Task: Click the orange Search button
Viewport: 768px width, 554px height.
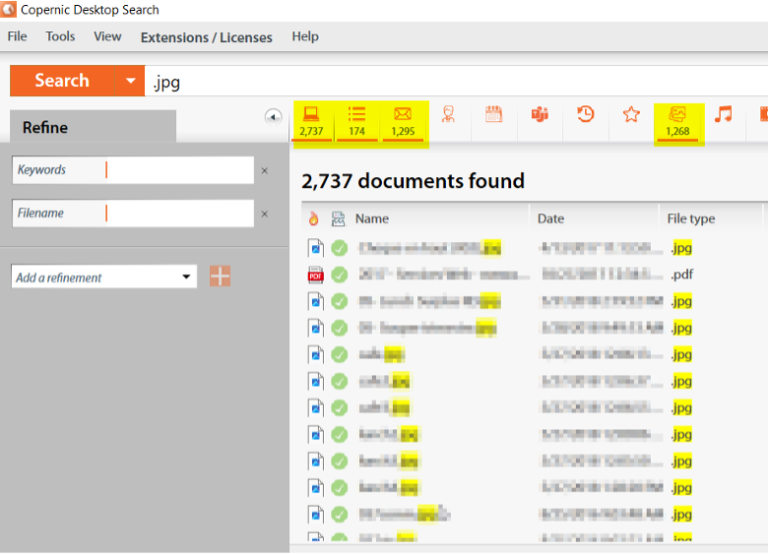Action: tap(62, 81)
